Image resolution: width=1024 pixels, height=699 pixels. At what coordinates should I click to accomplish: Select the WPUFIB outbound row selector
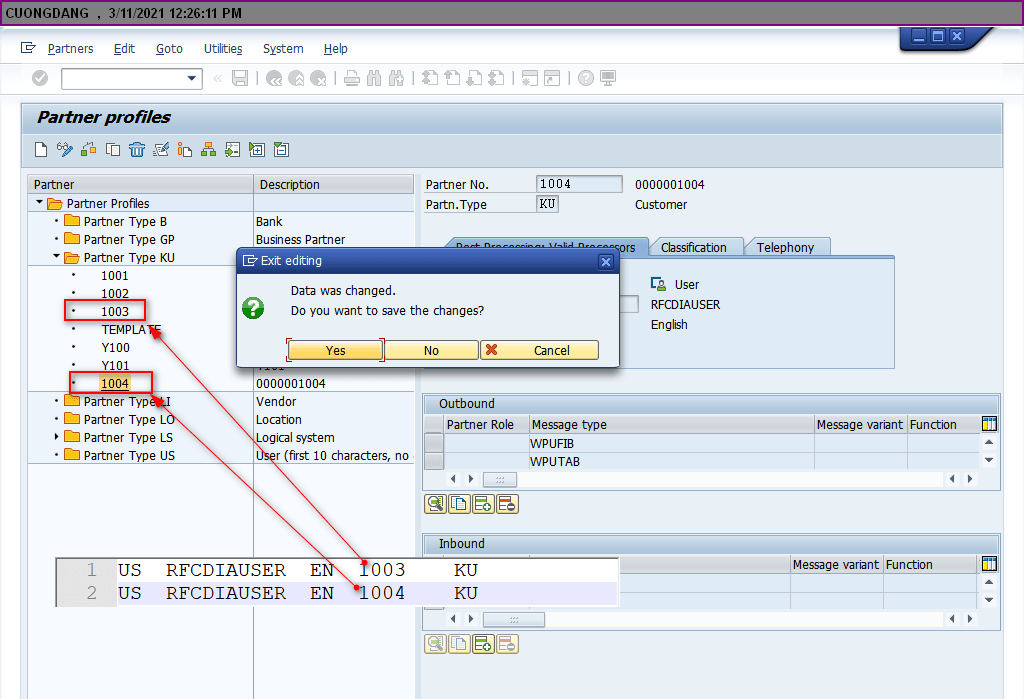(x=434, y=443)
